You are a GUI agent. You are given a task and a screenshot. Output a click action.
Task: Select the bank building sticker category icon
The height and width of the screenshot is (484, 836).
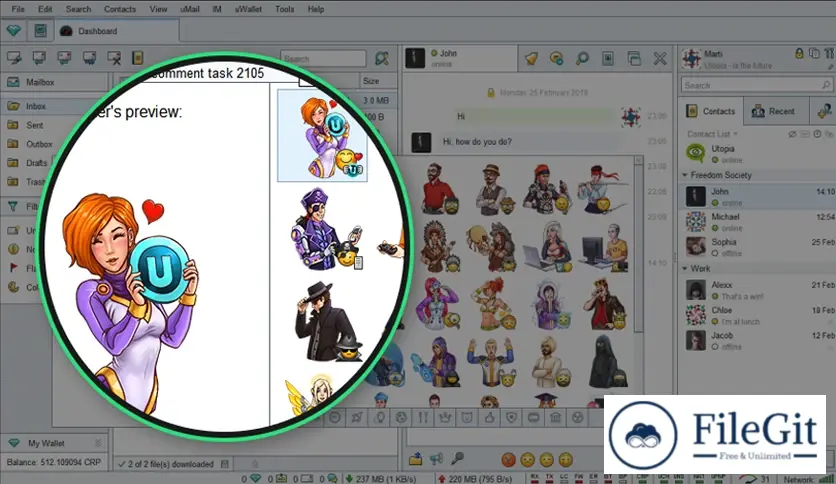(x=555, y=417)
